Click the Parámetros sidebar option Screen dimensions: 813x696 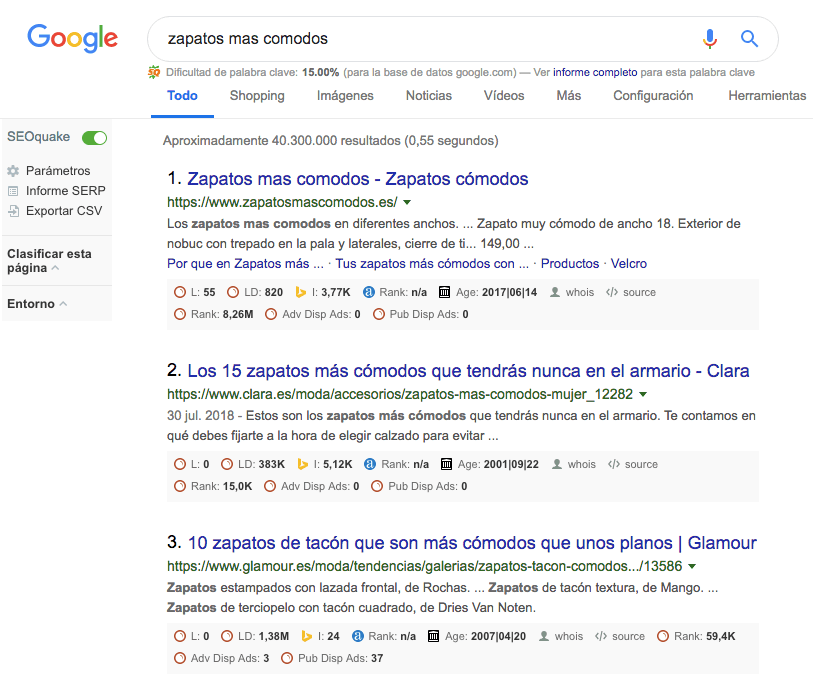pos(58,171)
